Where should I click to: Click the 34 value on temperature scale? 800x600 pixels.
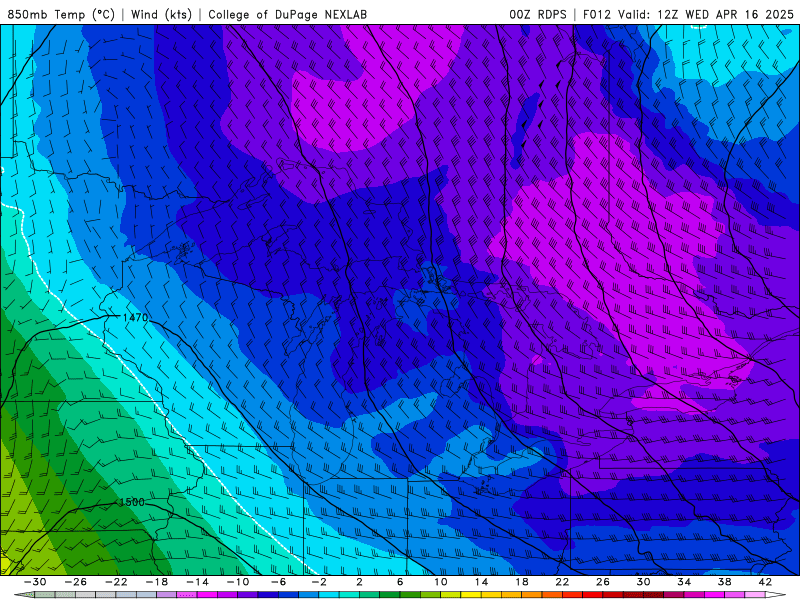tap(684, 582)
